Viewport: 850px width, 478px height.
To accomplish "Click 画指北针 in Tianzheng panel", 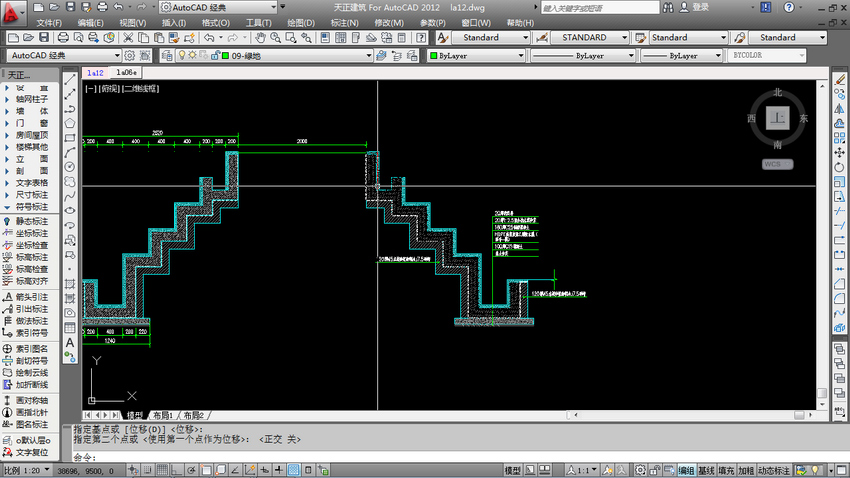I will (27, 412).
